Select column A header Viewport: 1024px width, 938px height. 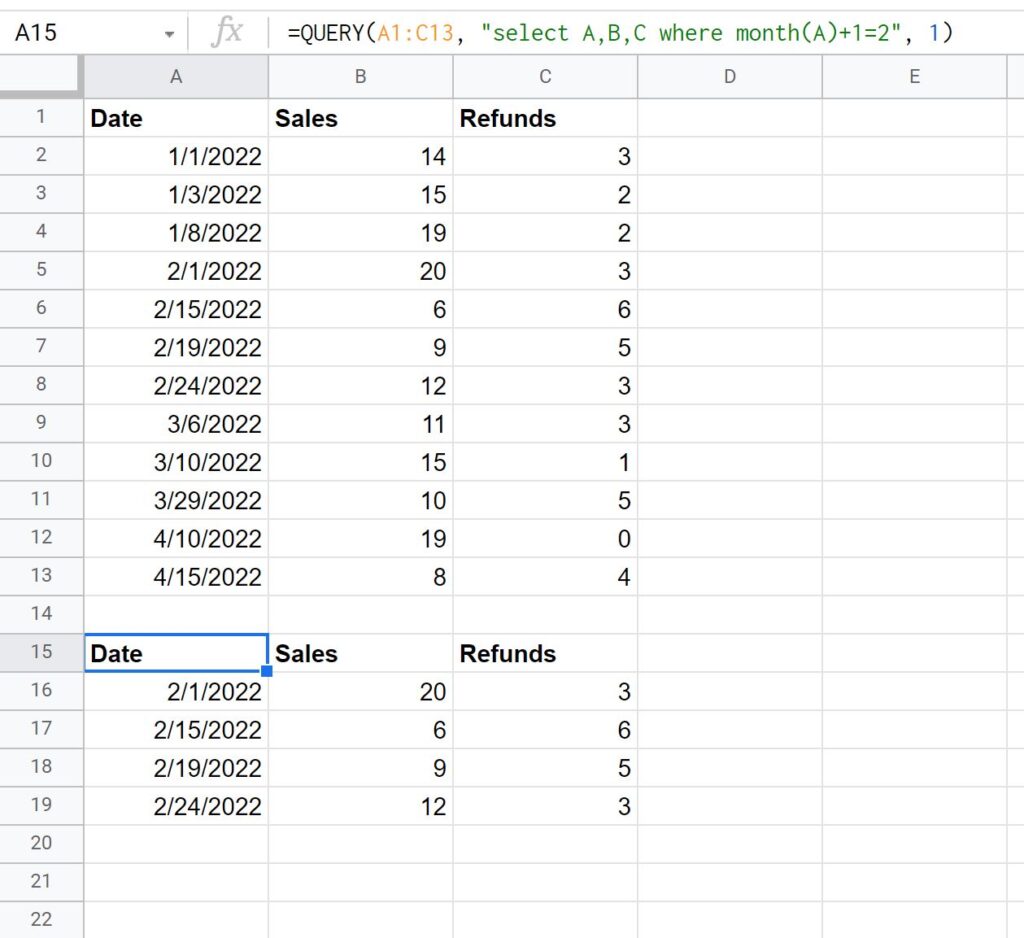click(176, 77)
